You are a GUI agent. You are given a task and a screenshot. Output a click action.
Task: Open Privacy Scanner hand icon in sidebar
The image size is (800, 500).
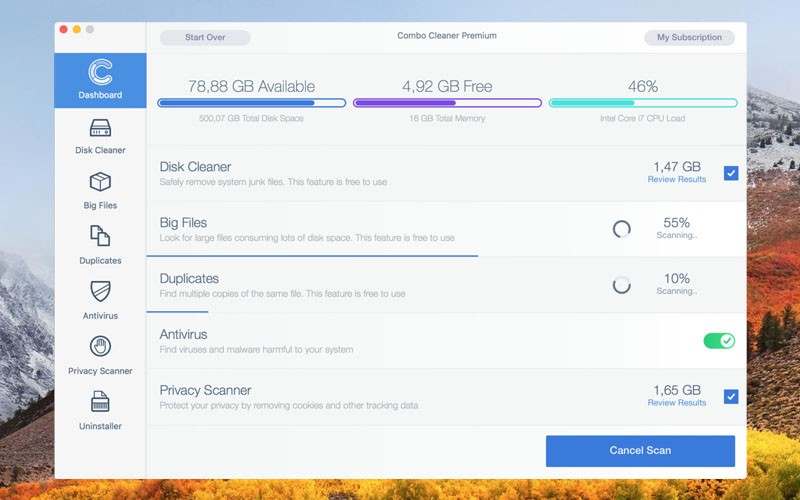(x=100, y=346)
